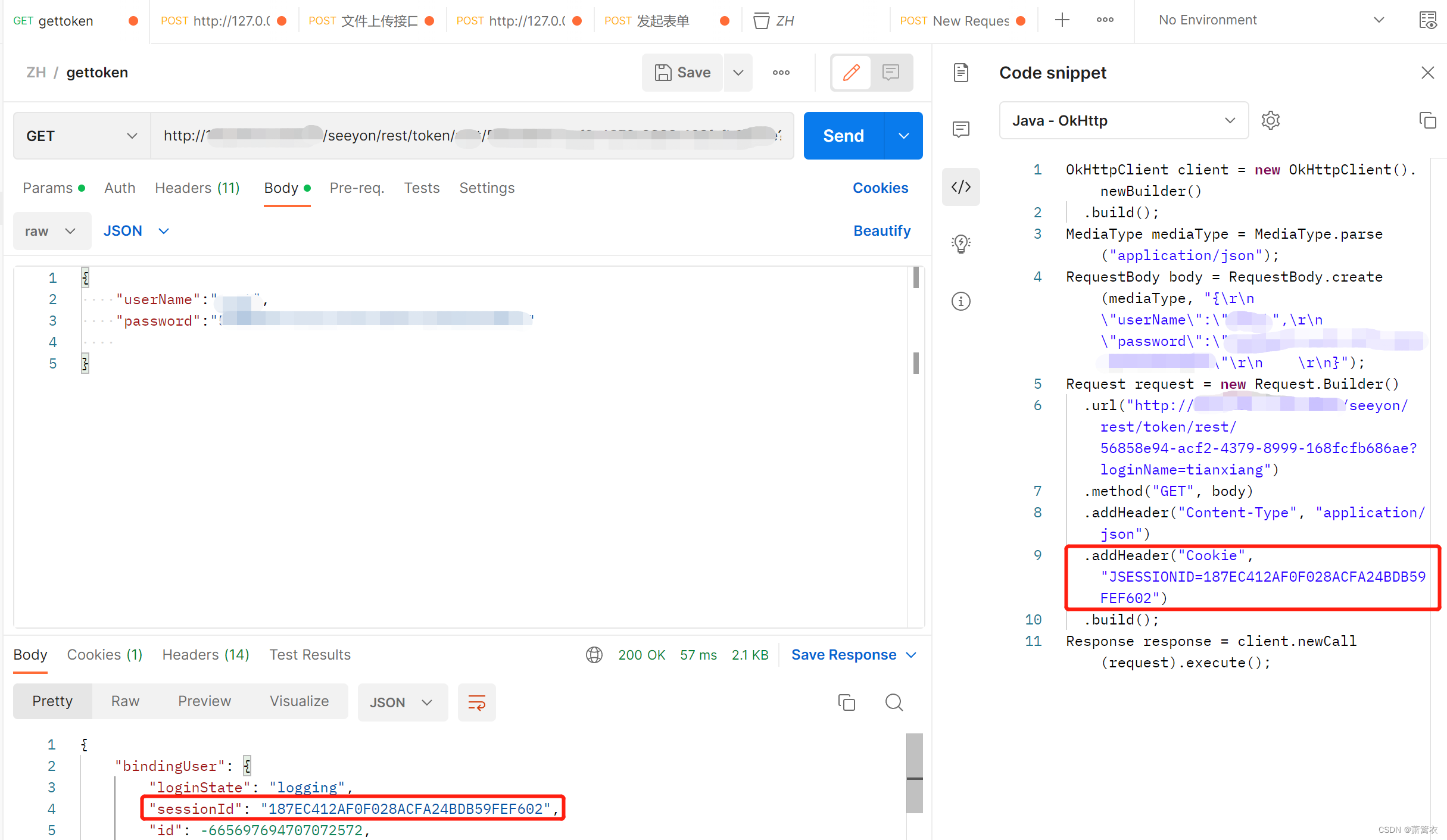Copy the generated code snippet
This screenshot has width=1447, height=840.
(x=1428, y=120)
